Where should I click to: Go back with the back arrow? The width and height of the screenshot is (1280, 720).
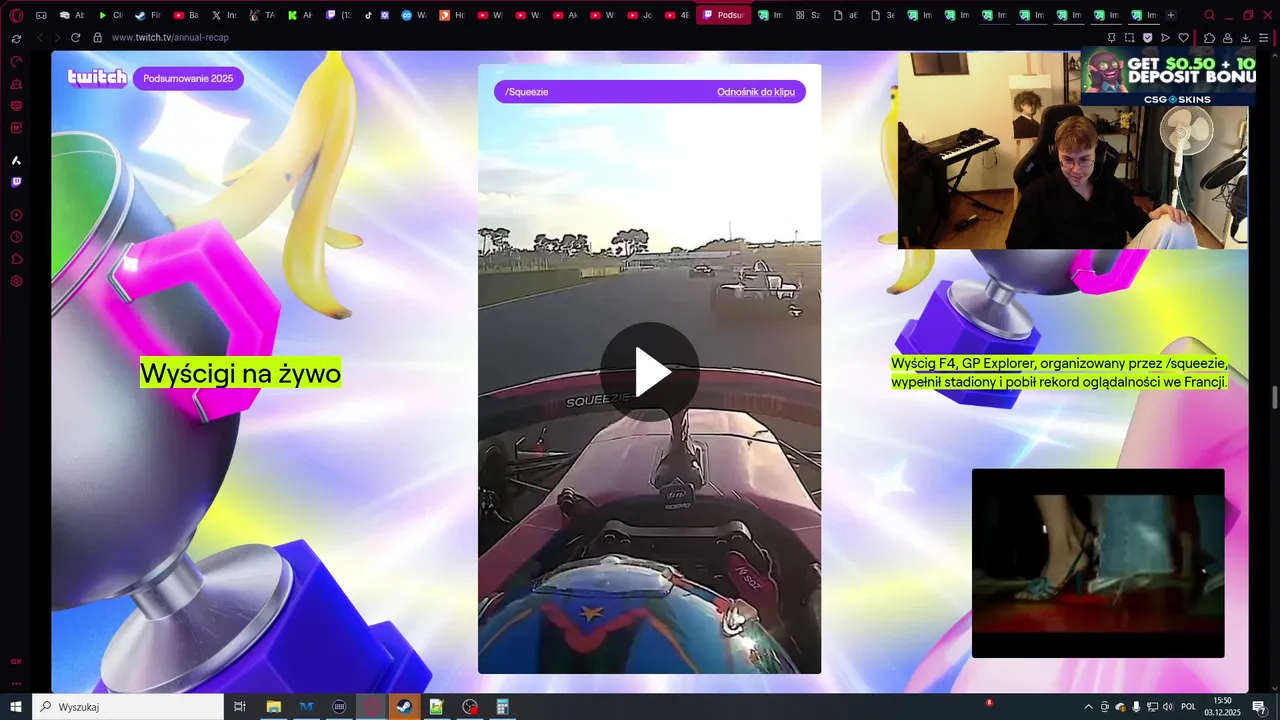40,37
